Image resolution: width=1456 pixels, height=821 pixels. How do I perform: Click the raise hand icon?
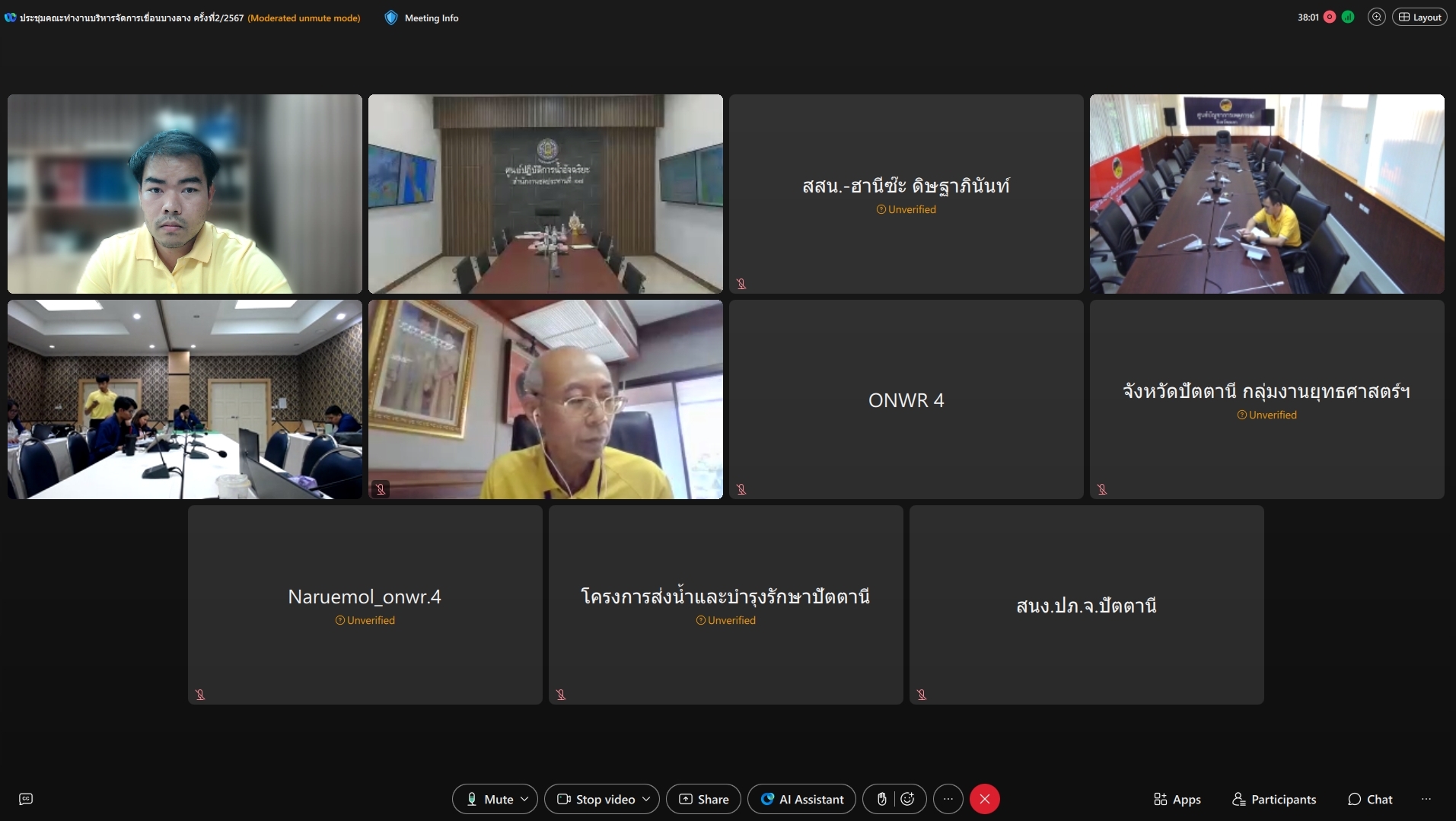coord(881,799)
